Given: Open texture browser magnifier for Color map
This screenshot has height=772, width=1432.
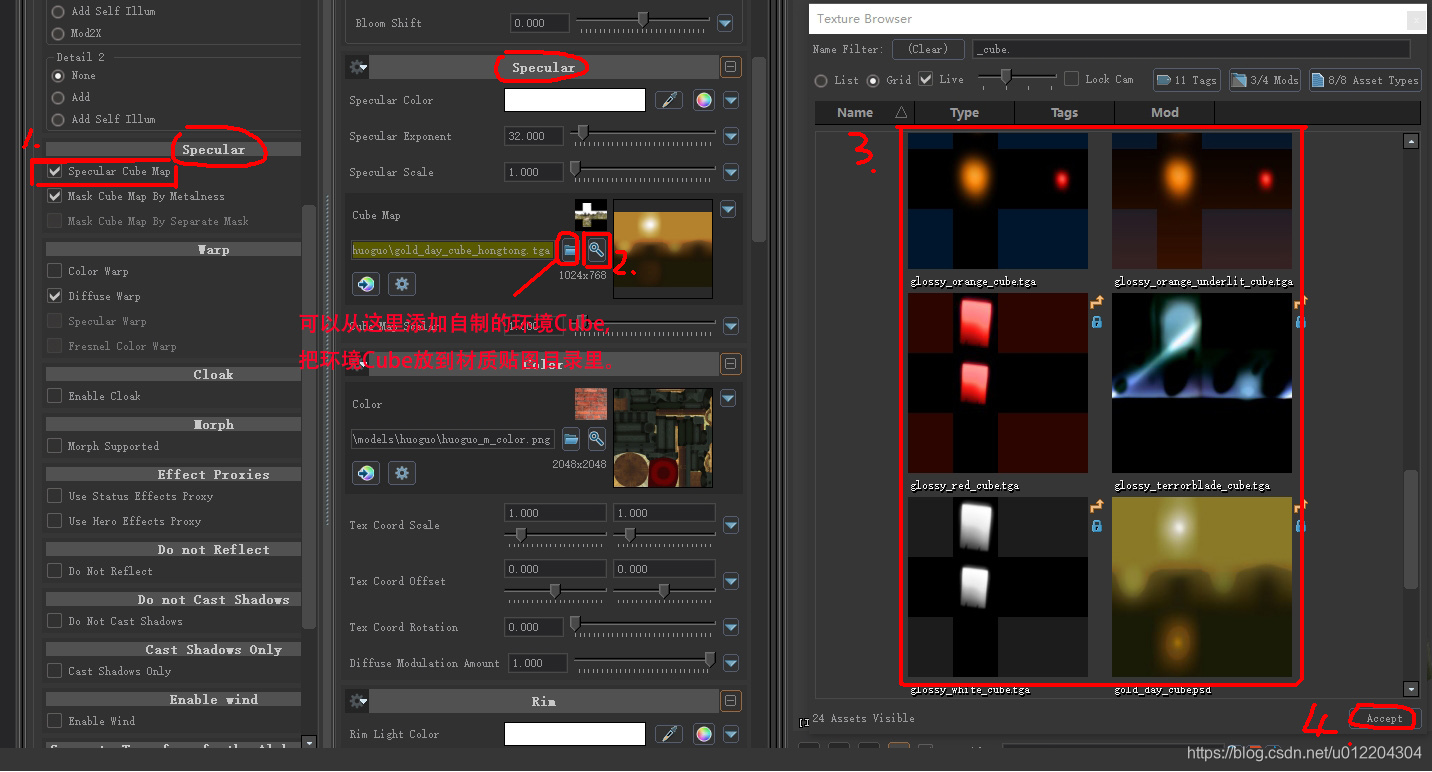Looking at the screenshot, I should click(x=596, y=439).
